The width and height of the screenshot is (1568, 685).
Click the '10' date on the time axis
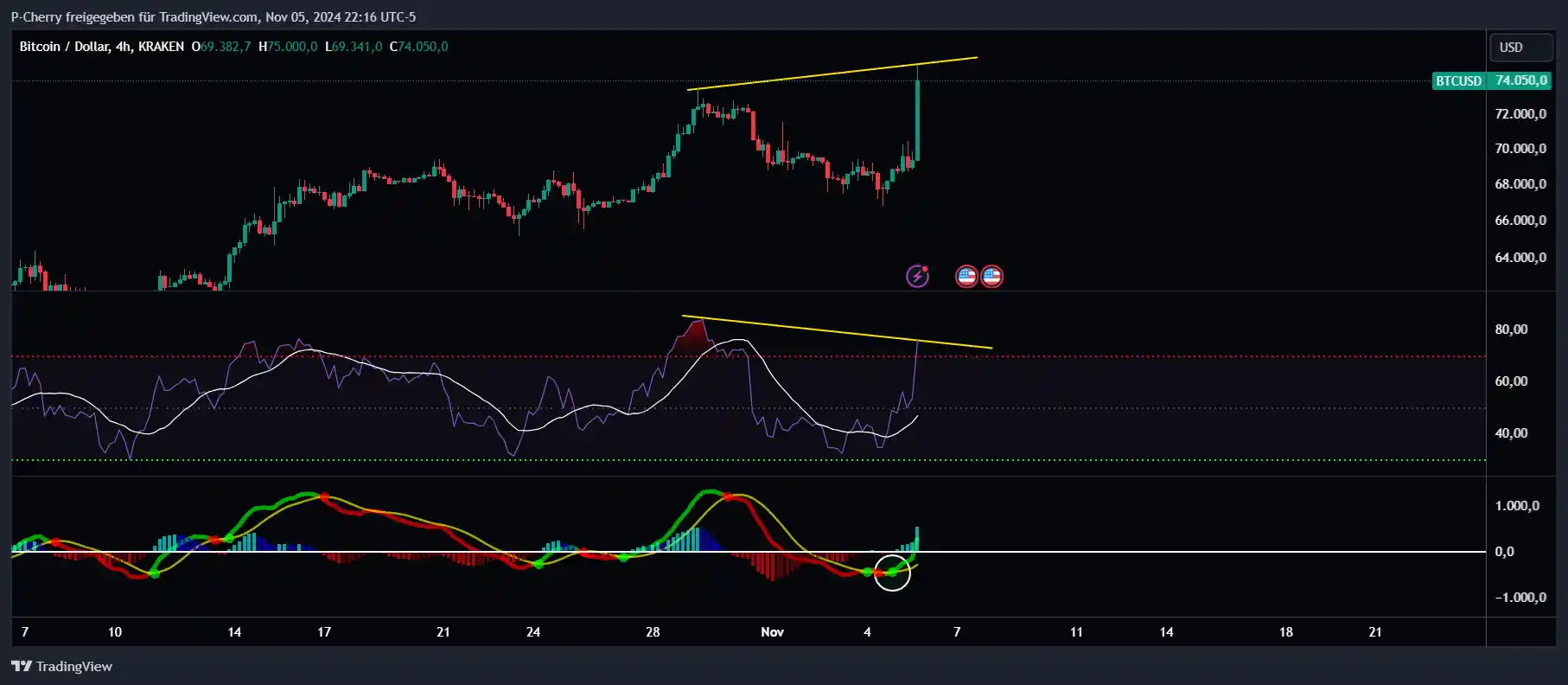click(x=115, y=632)
